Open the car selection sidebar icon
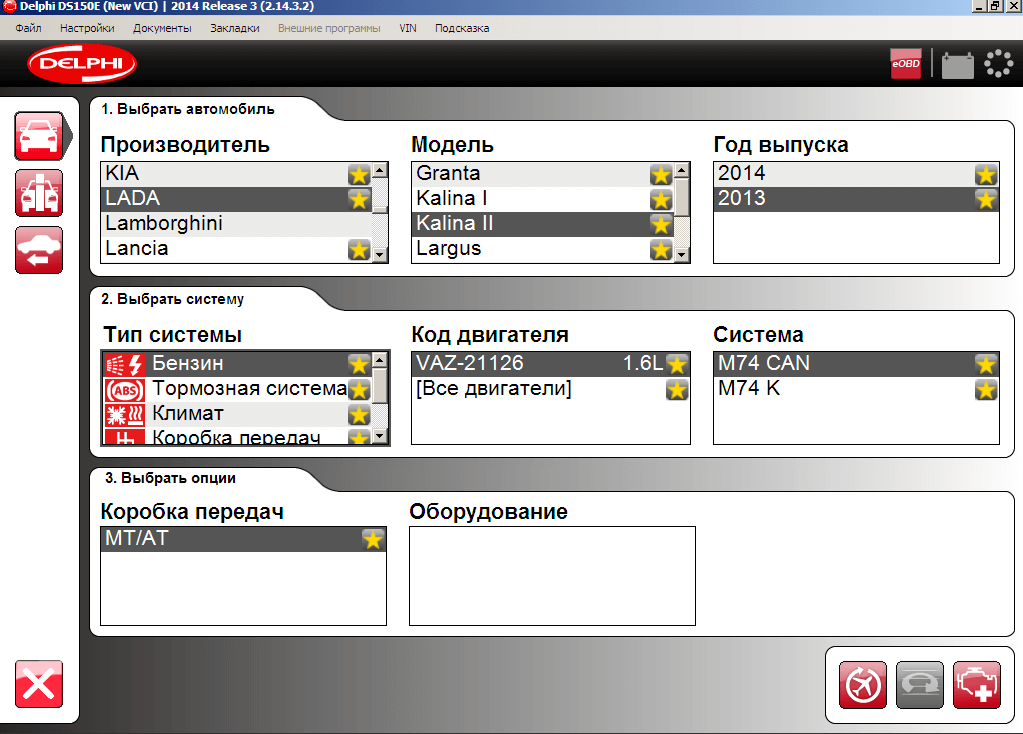Image resolution: width=1023 pixels, height=734 pixels. coord(39,136)
